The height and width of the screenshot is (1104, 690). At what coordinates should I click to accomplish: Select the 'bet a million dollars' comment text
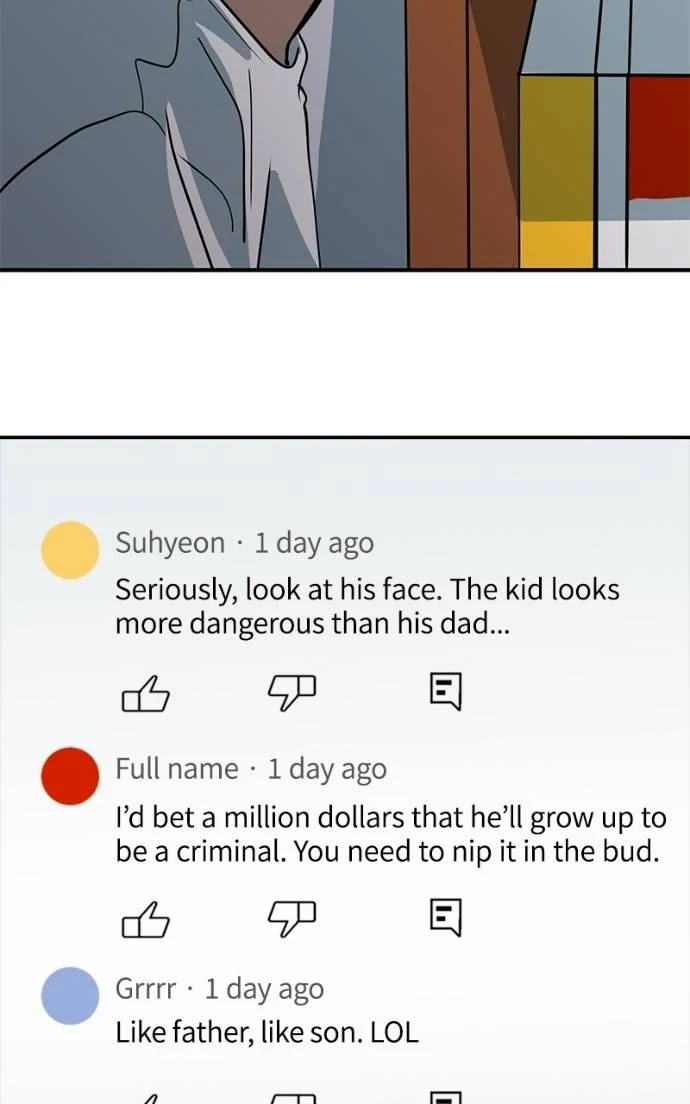[391, 834]
